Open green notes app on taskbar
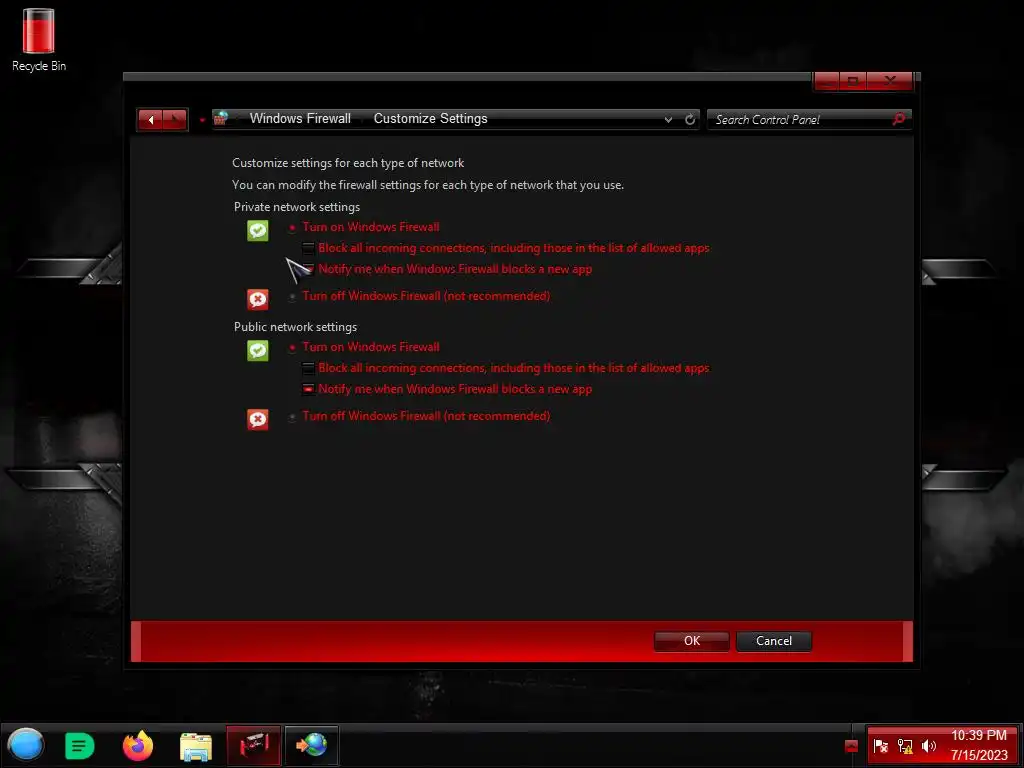Viewport: 1024px width, 768px height. 80,746
